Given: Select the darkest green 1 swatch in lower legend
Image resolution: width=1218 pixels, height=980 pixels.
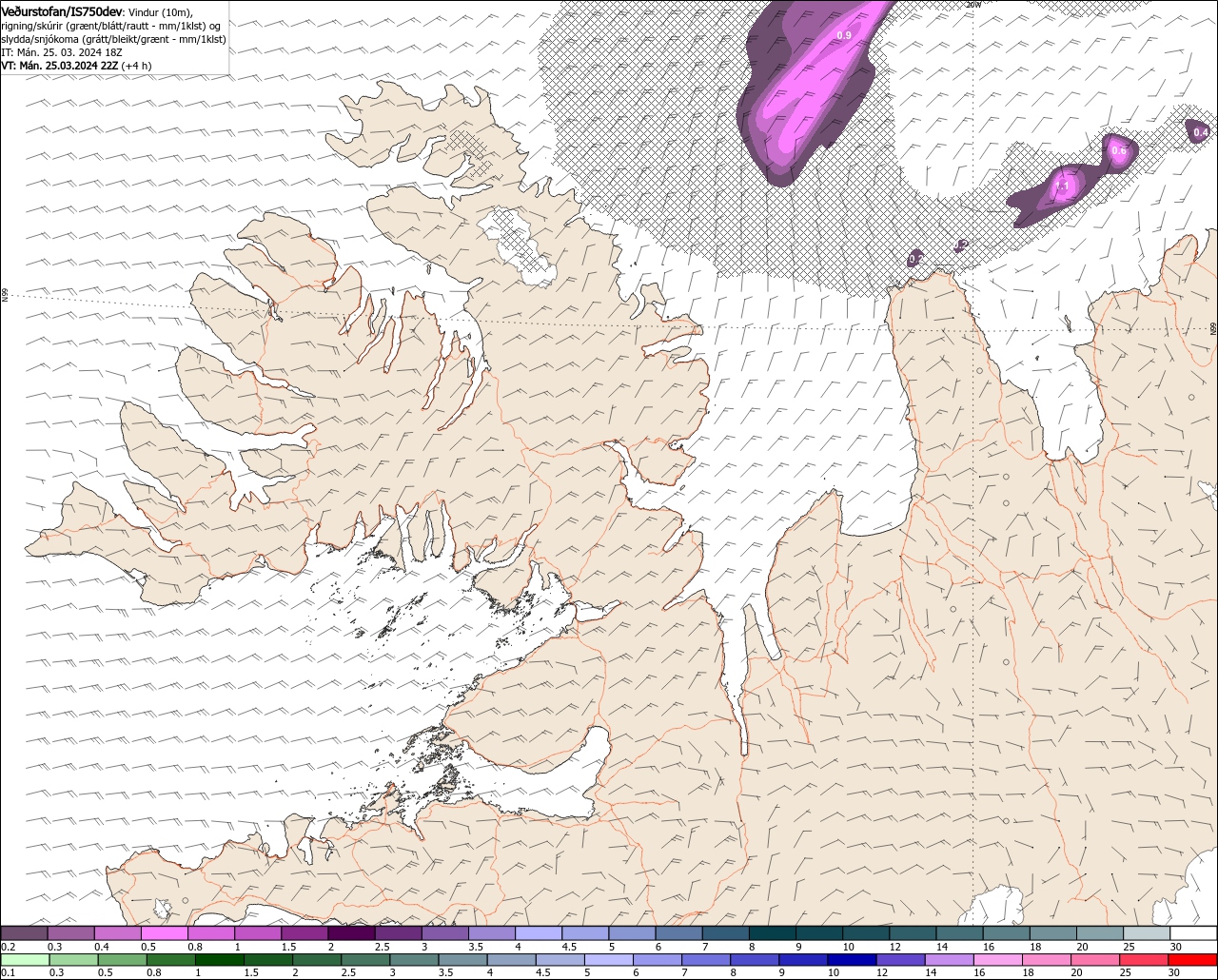Looking at the screenshot, I should coord(220,960).
